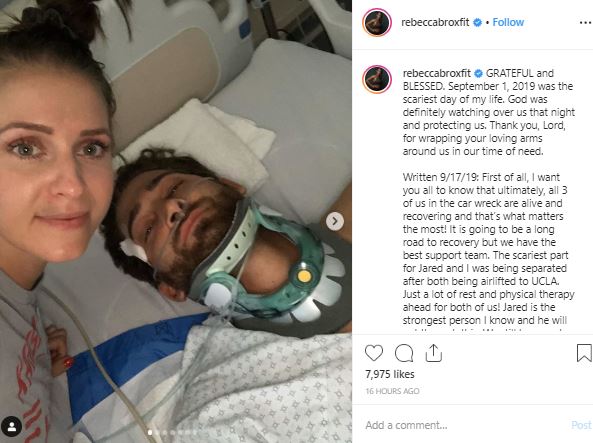Save post with the bookmark icon
This screenshot has width=593, height=443.
(584, 353)
